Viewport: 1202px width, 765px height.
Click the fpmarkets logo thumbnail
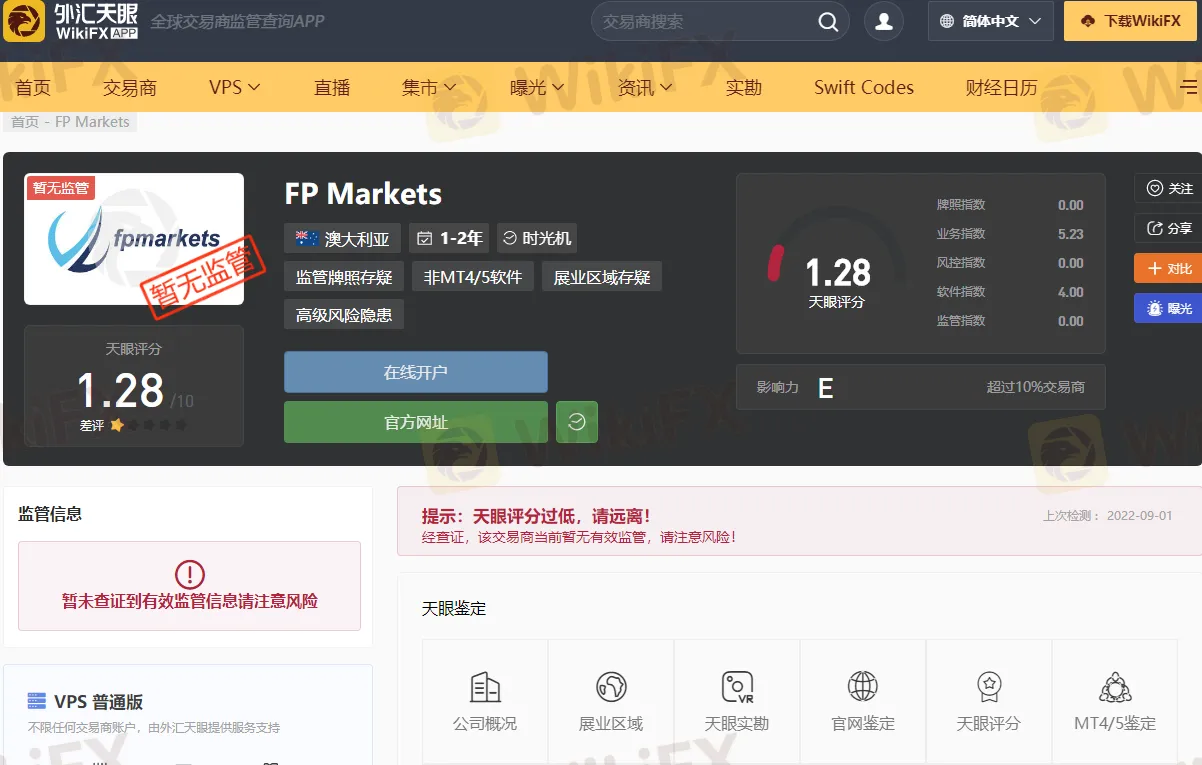click(x=134, y=239)
